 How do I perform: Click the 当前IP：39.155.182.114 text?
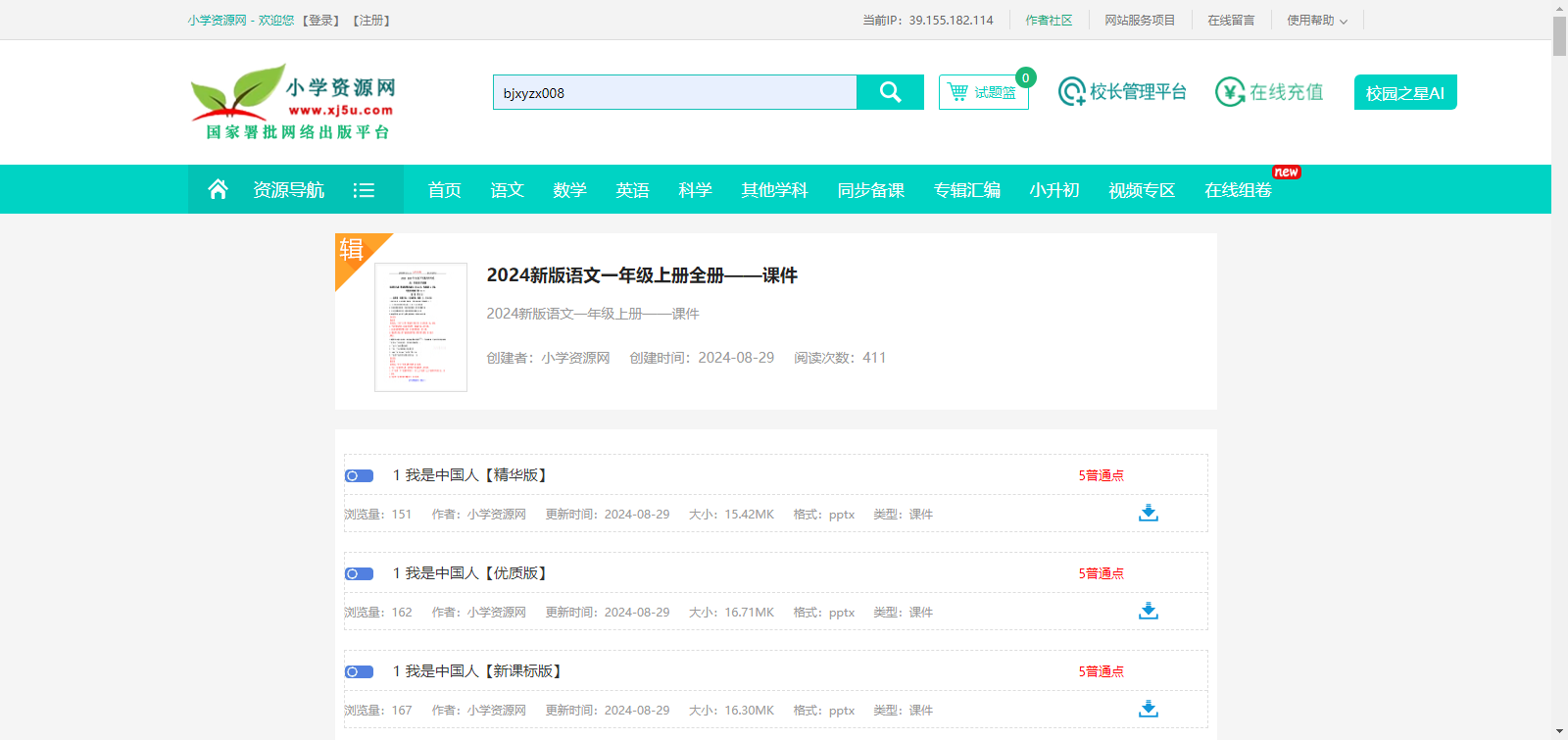(928, 21)
